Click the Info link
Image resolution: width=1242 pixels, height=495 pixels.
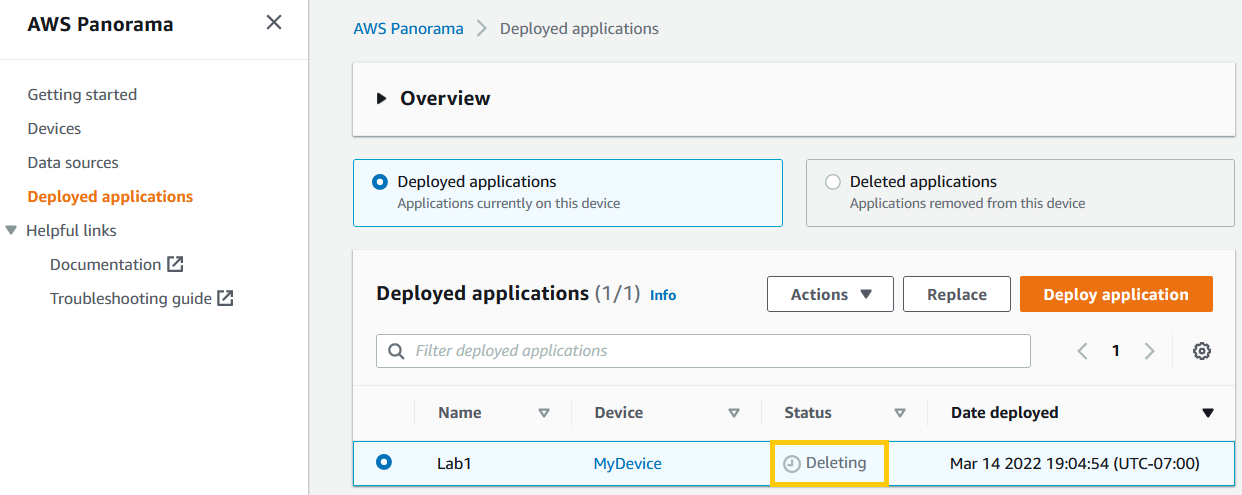[x=663, y=295]
